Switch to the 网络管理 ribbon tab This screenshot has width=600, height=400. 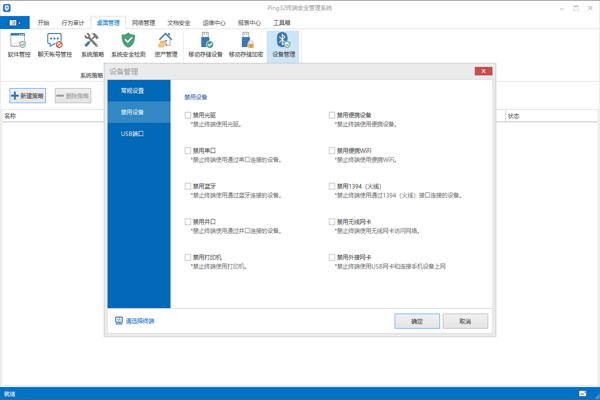coord(143,22)
